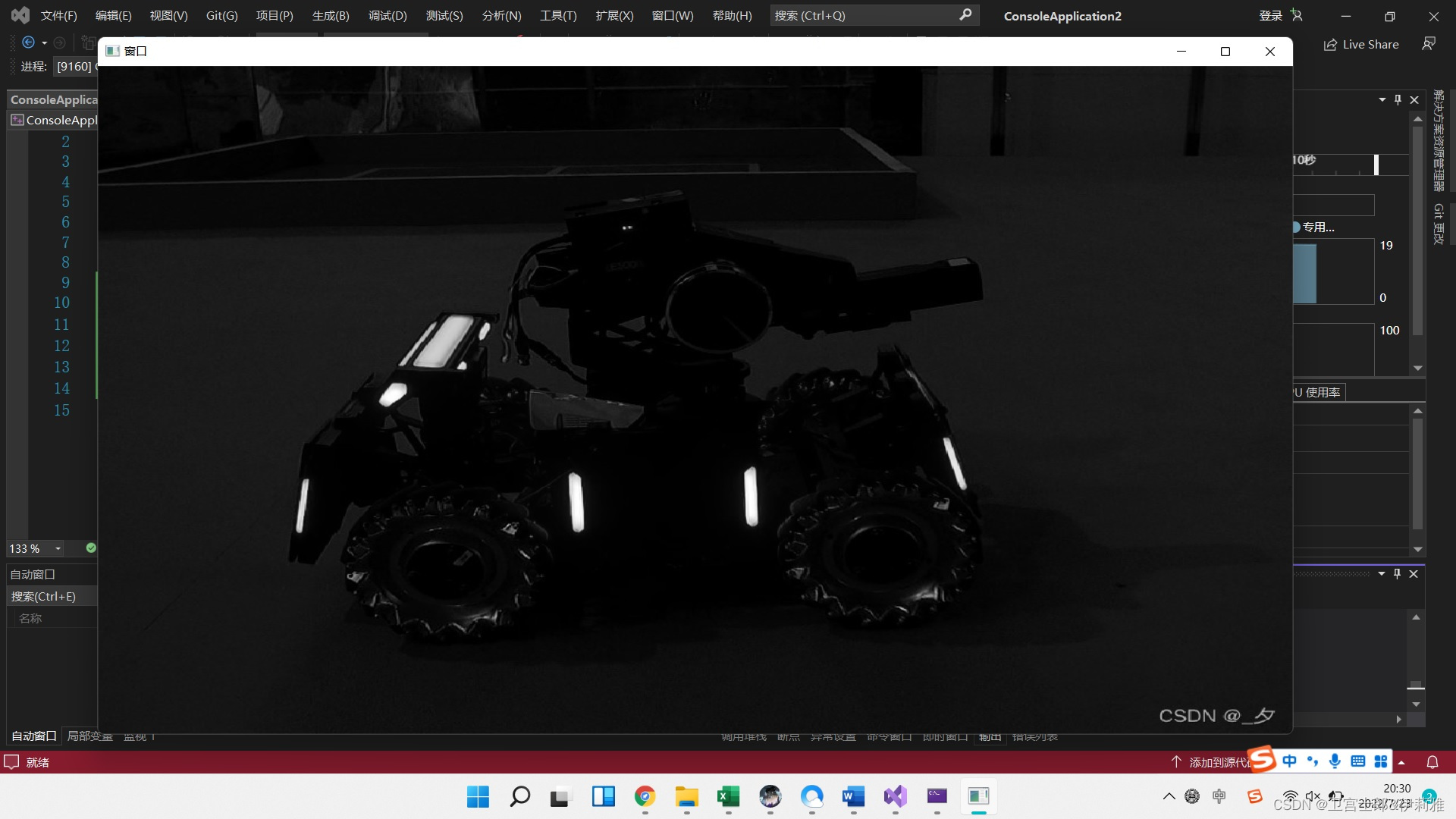The image size is (1456, 819).
Task: Click the Visual Studio taskbar icon
Action: tap(895, 796)
